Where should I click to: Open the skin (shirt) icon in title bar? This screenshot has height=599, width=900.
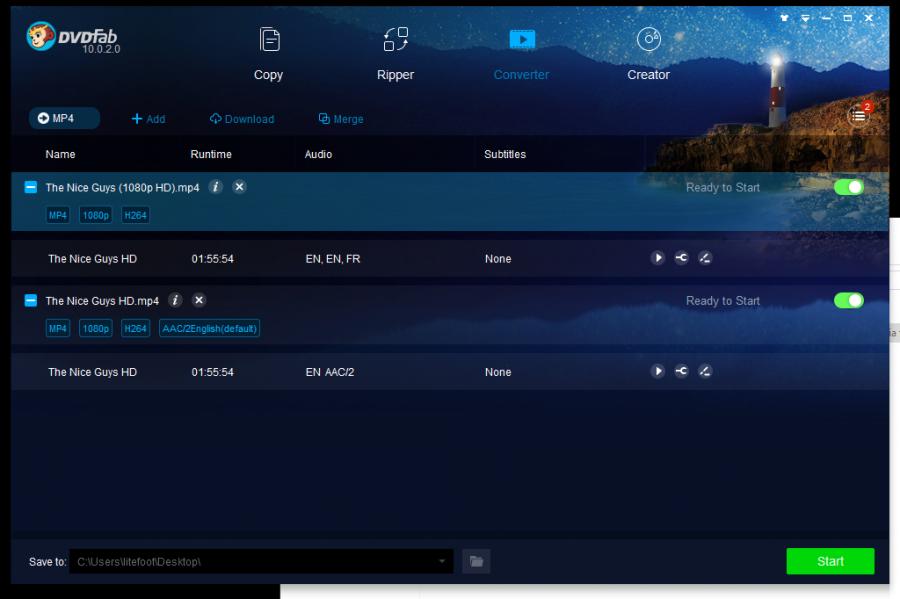[x=784, y=18]
